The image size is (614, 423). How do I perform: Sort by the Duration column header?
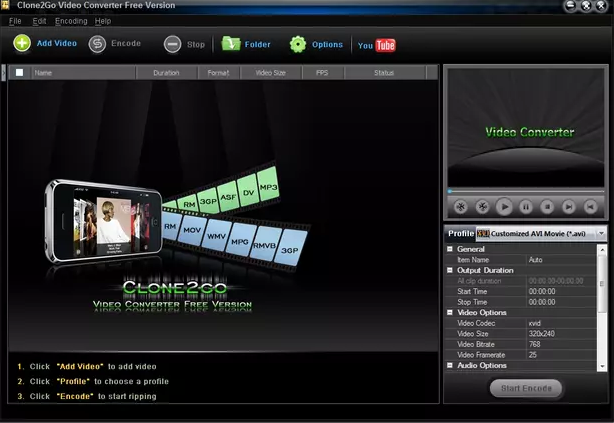point(166,73)
